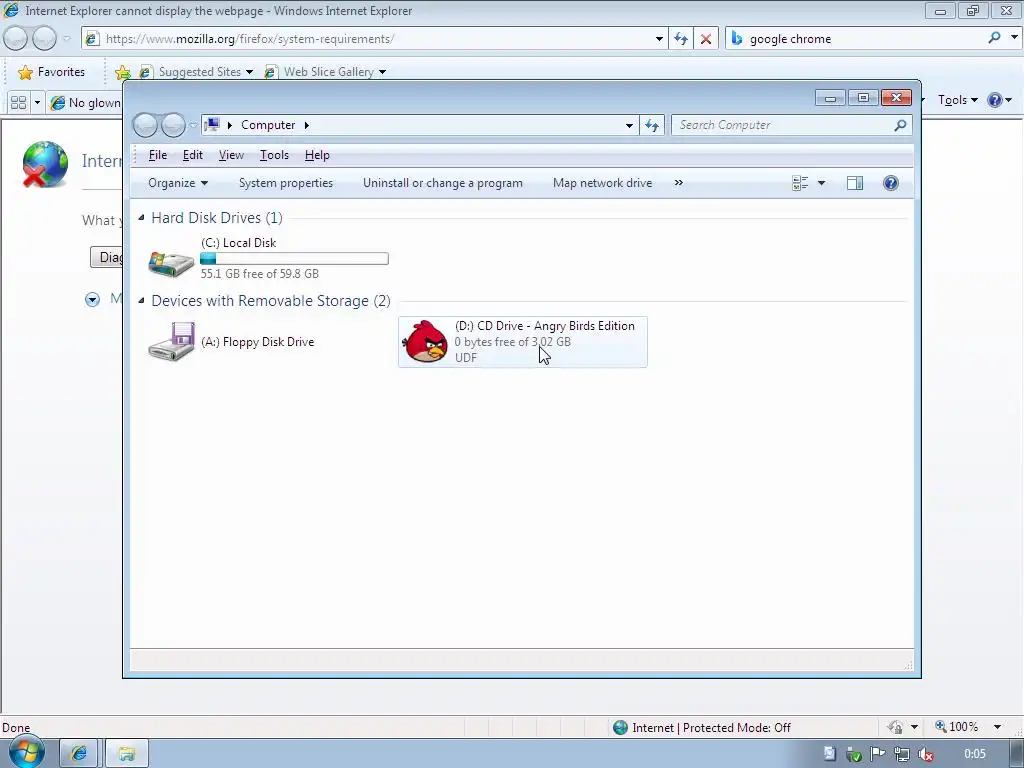Open the Edit menu

[x=193, y=155]
